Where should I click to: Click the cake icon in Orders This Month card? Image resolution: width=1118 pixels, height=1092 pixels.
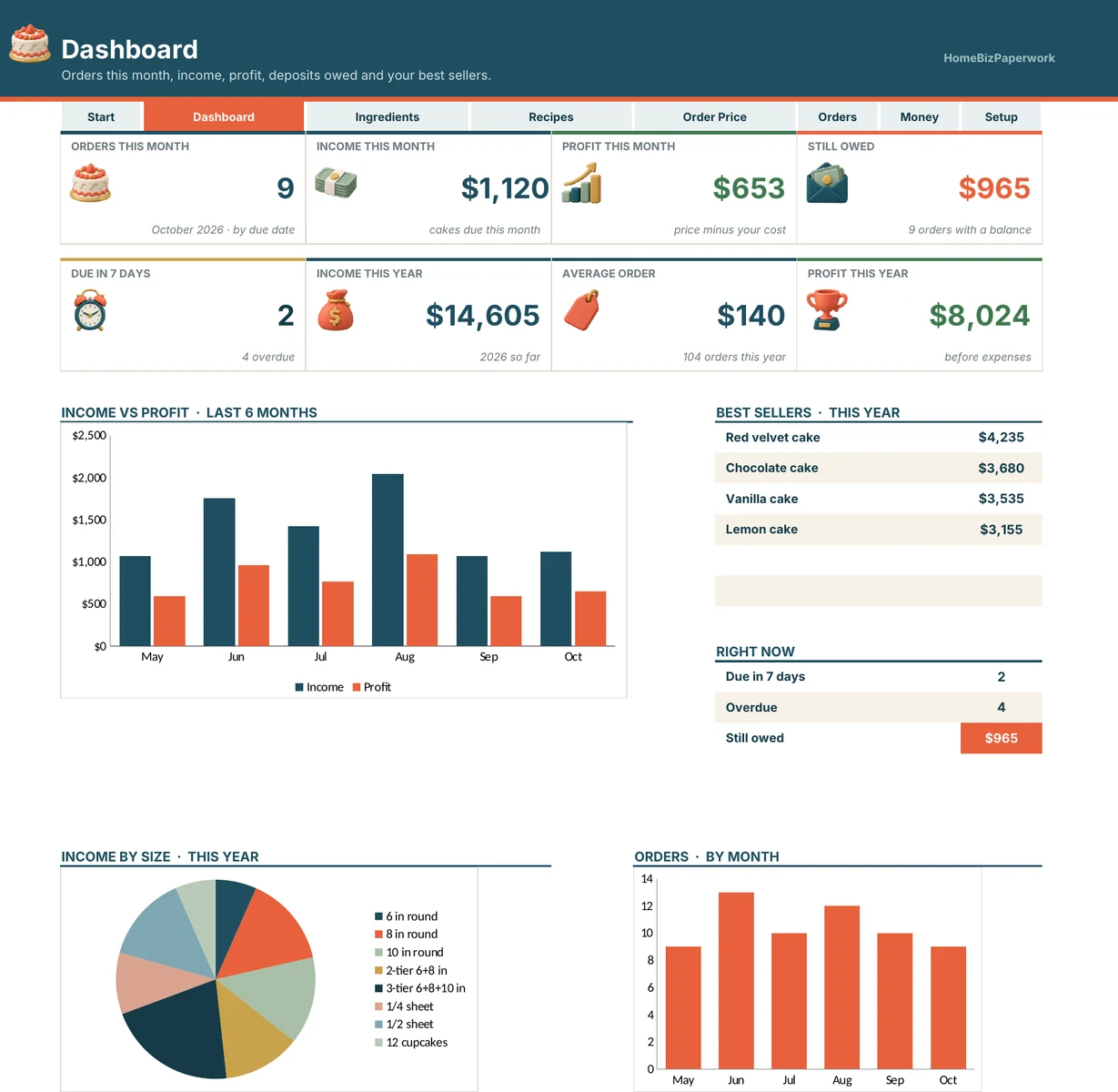pyautogui.click(x=90, y=183)
